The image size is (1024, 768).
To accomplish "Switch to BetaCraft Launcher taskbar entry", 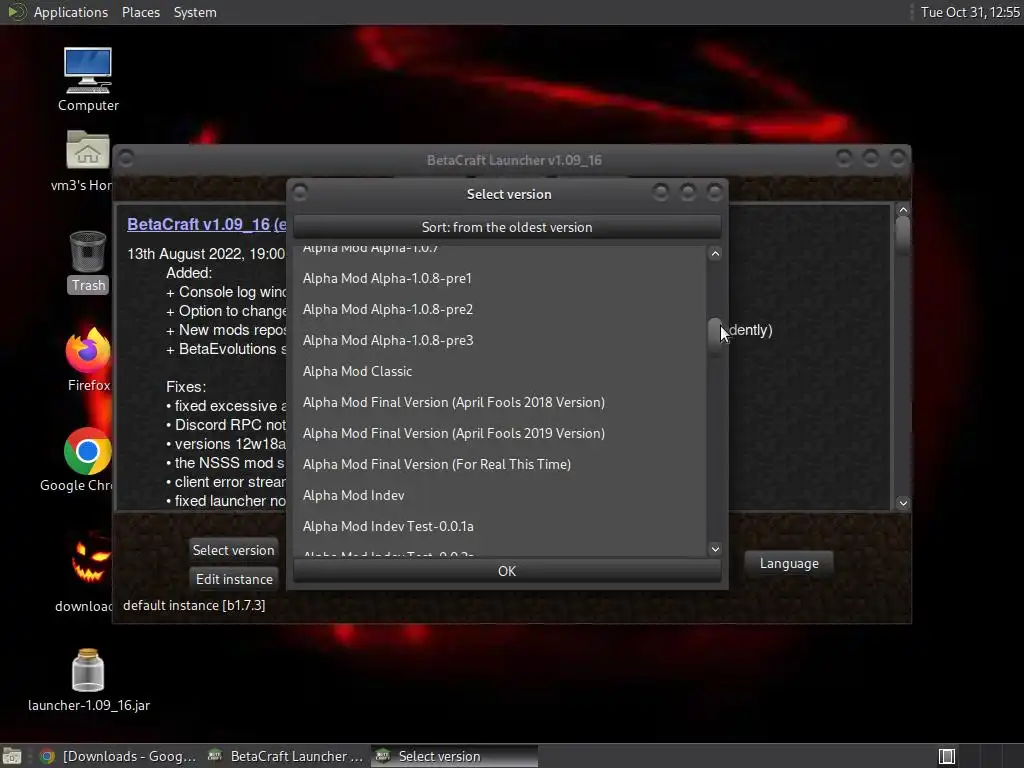I will (285, 756).
